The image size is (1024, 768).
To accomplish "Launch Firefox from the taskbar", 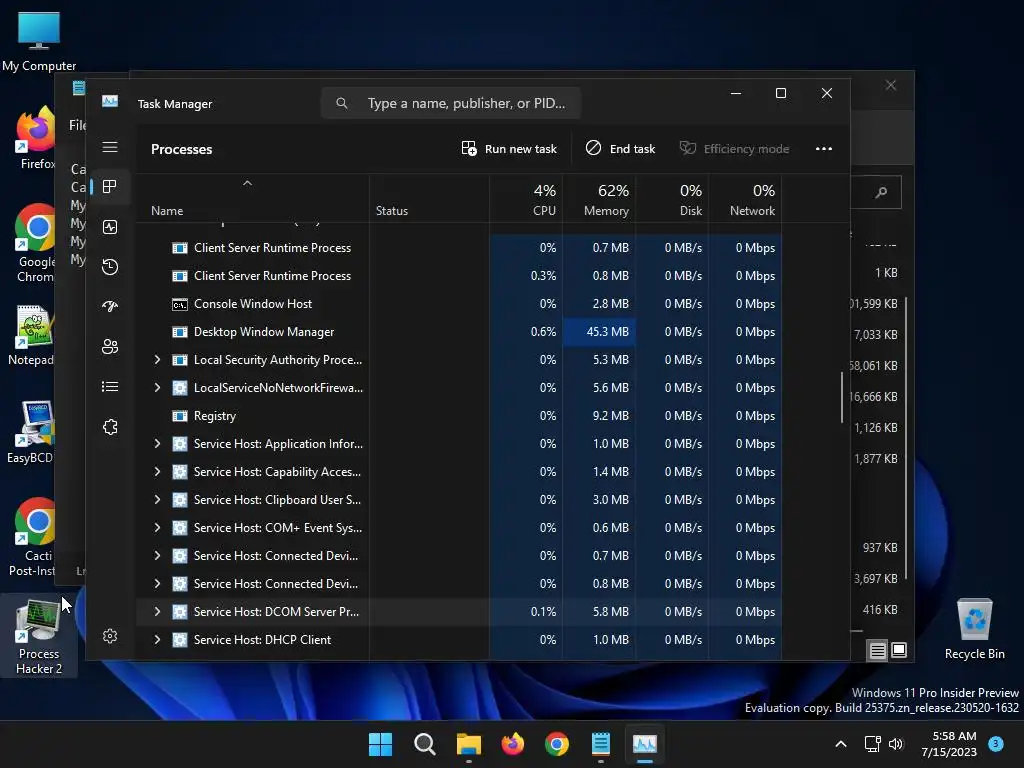I will (513, 744).
